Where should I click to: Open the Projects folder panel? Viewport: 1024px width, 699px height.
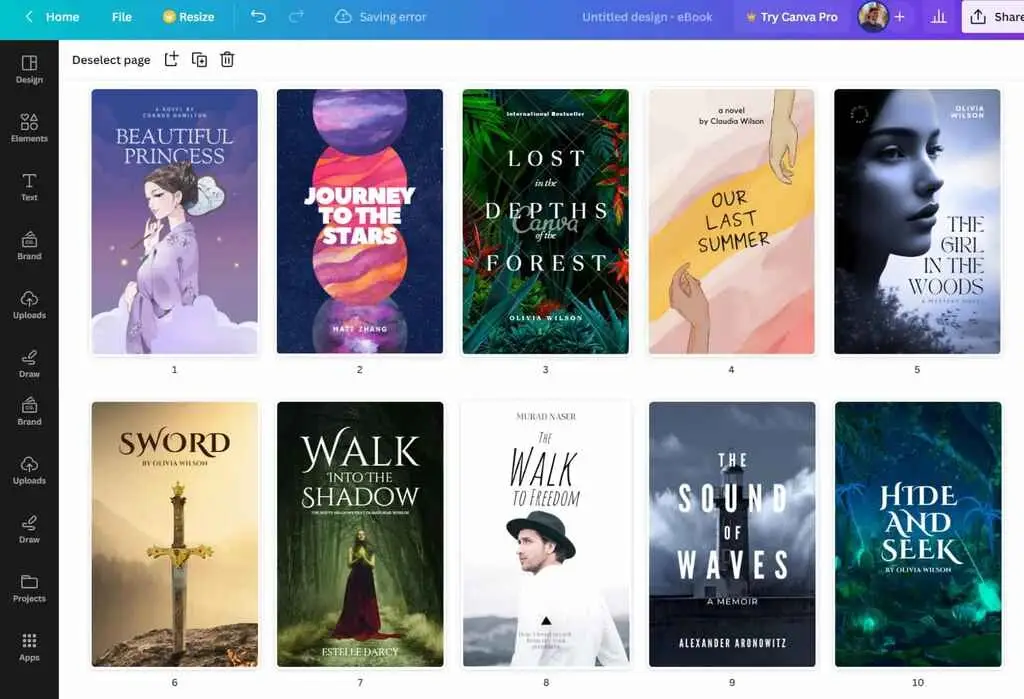click(x=29, y=589)
